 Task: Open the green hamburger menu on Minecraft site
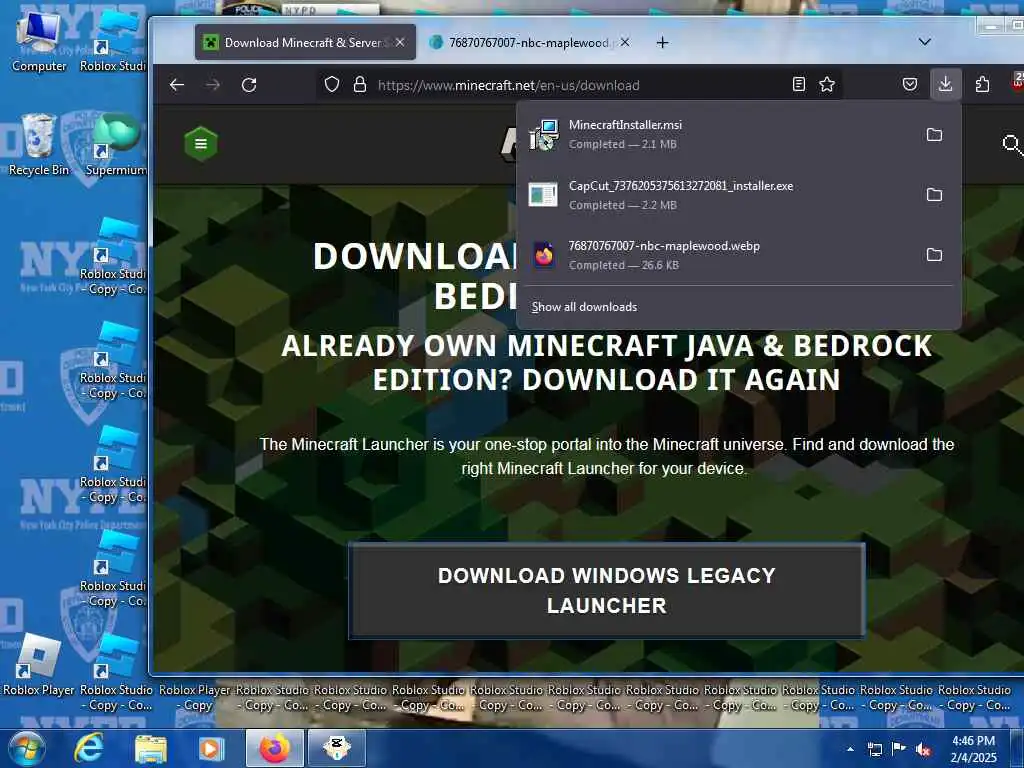pos(201,144)
